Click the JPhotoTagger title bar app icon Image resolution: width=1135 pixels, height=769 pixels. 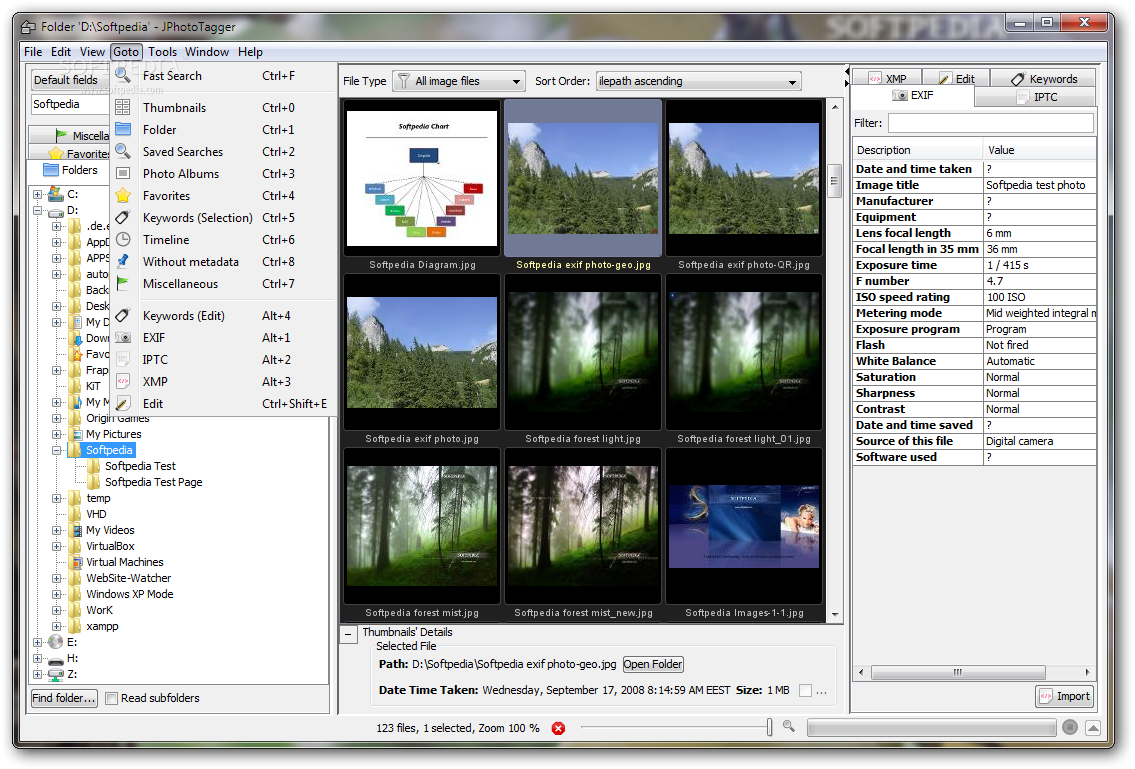28,27
